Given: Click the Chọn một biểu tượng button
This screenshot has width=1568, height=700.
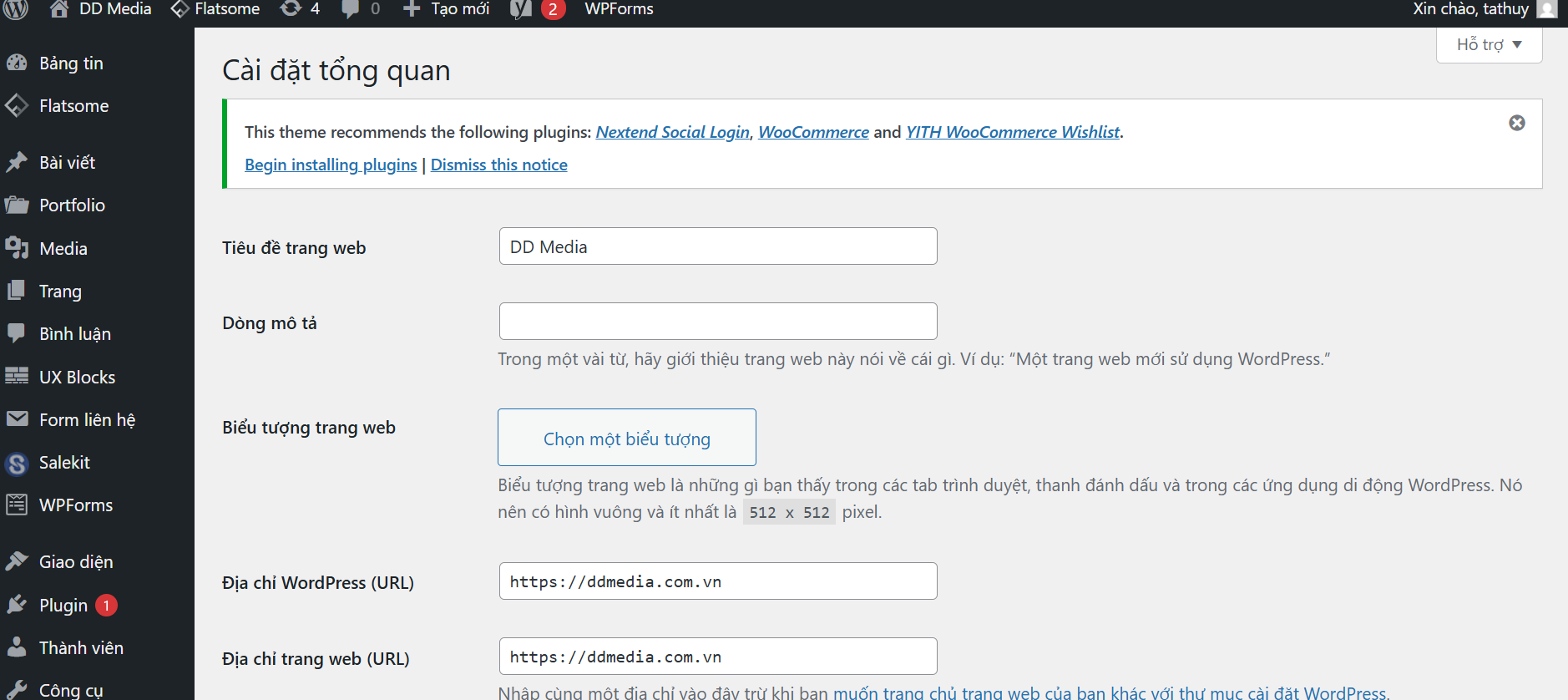Looking at the screenshot, I should [x=627, y=437].
